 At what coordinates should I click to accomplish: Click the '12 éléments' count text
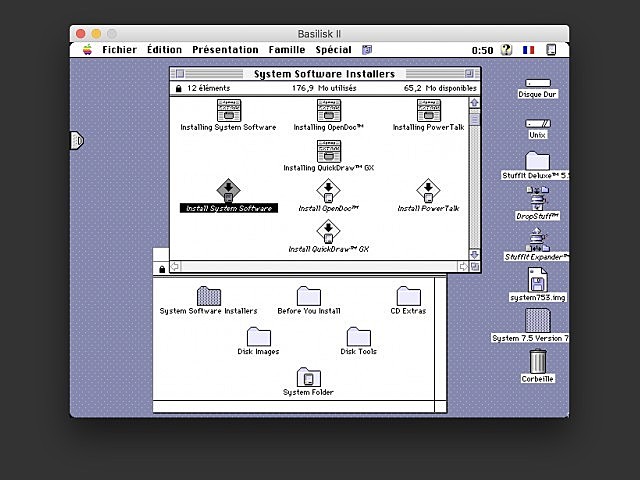(209, 88)
